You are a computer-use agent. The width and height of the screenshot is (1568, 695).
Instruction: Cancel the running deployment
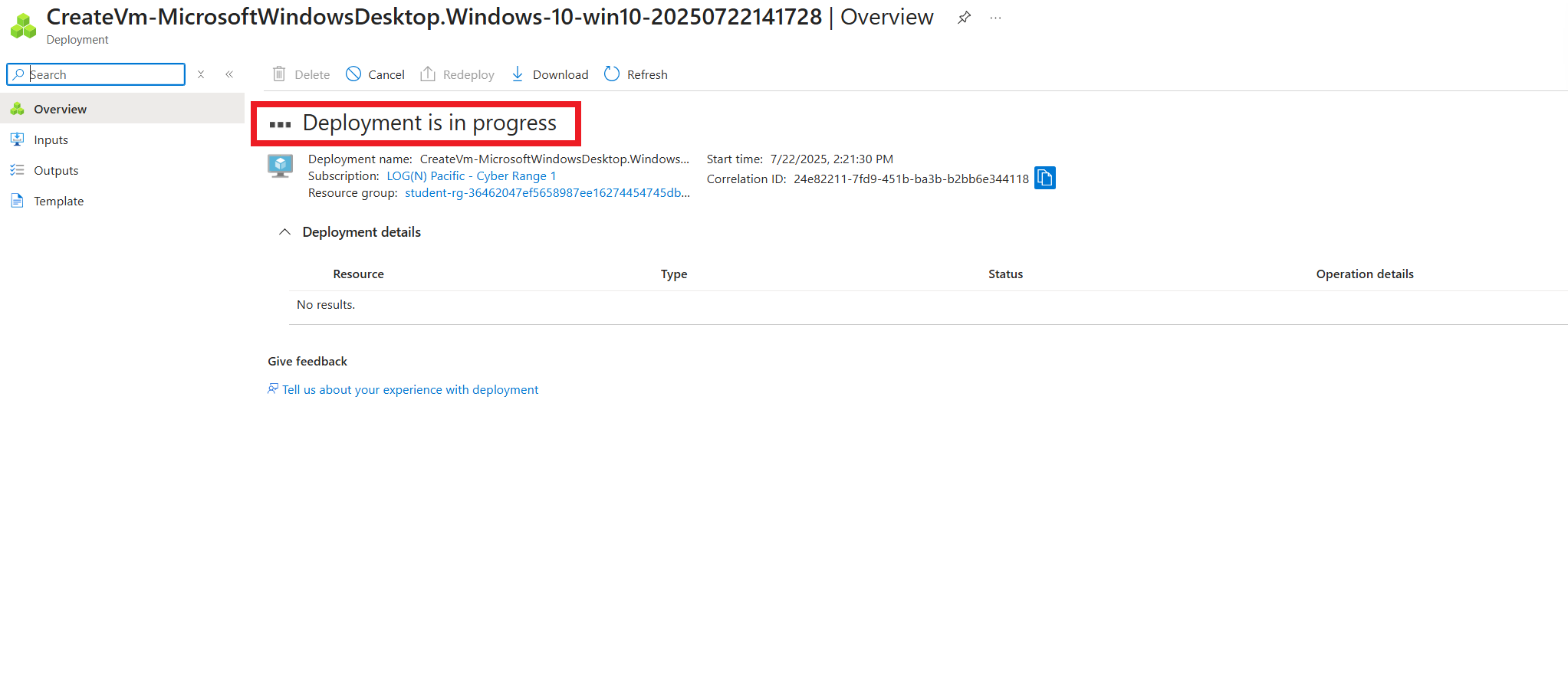coord(375,74)
